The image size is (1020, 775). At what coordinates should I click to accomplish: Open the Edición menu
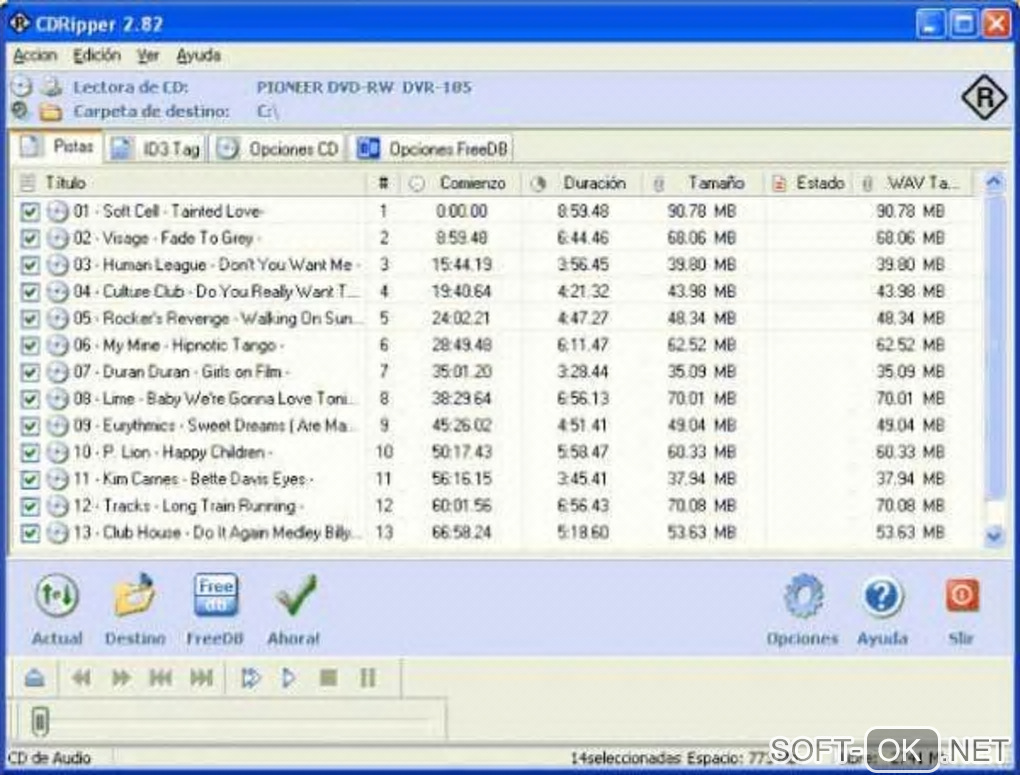97,56
